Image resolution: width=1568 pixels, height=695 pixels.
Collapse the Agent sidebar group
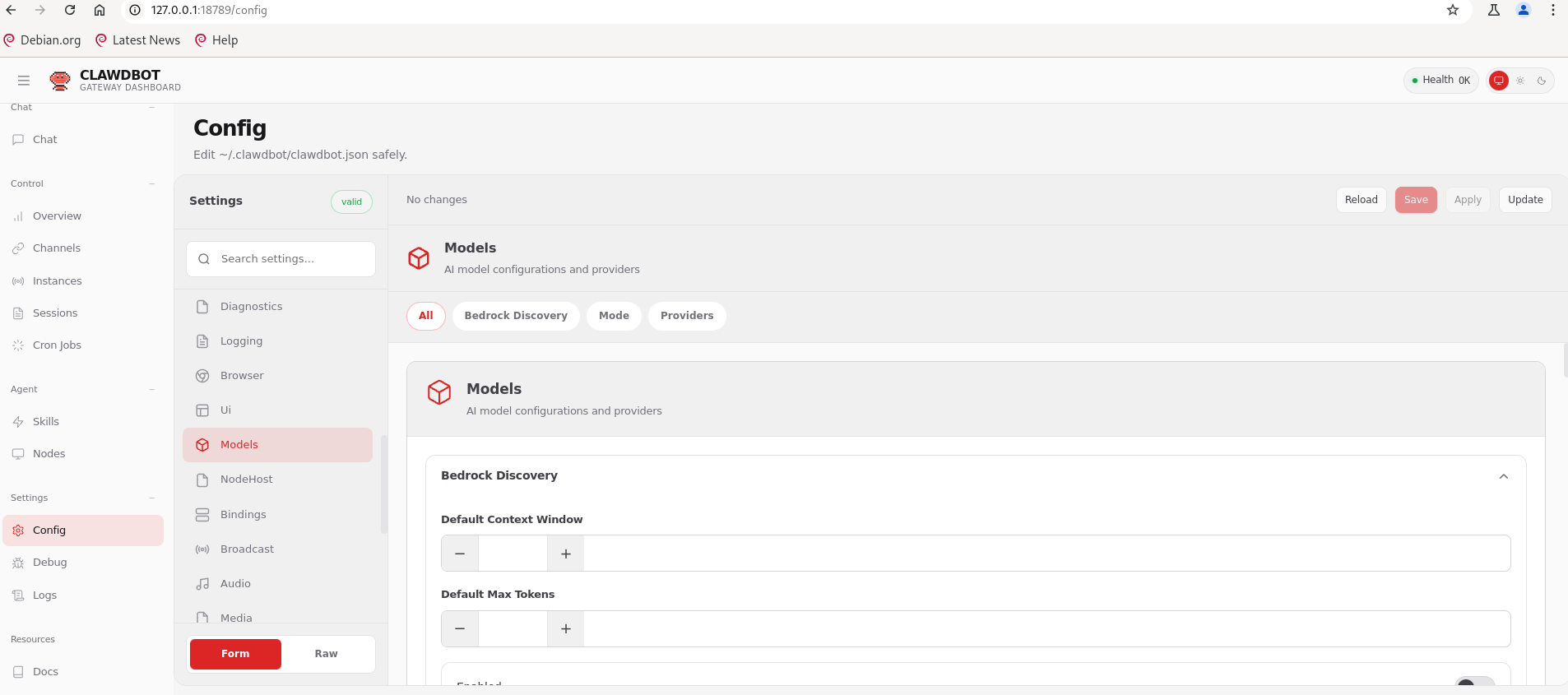click(x=152, y=389)
